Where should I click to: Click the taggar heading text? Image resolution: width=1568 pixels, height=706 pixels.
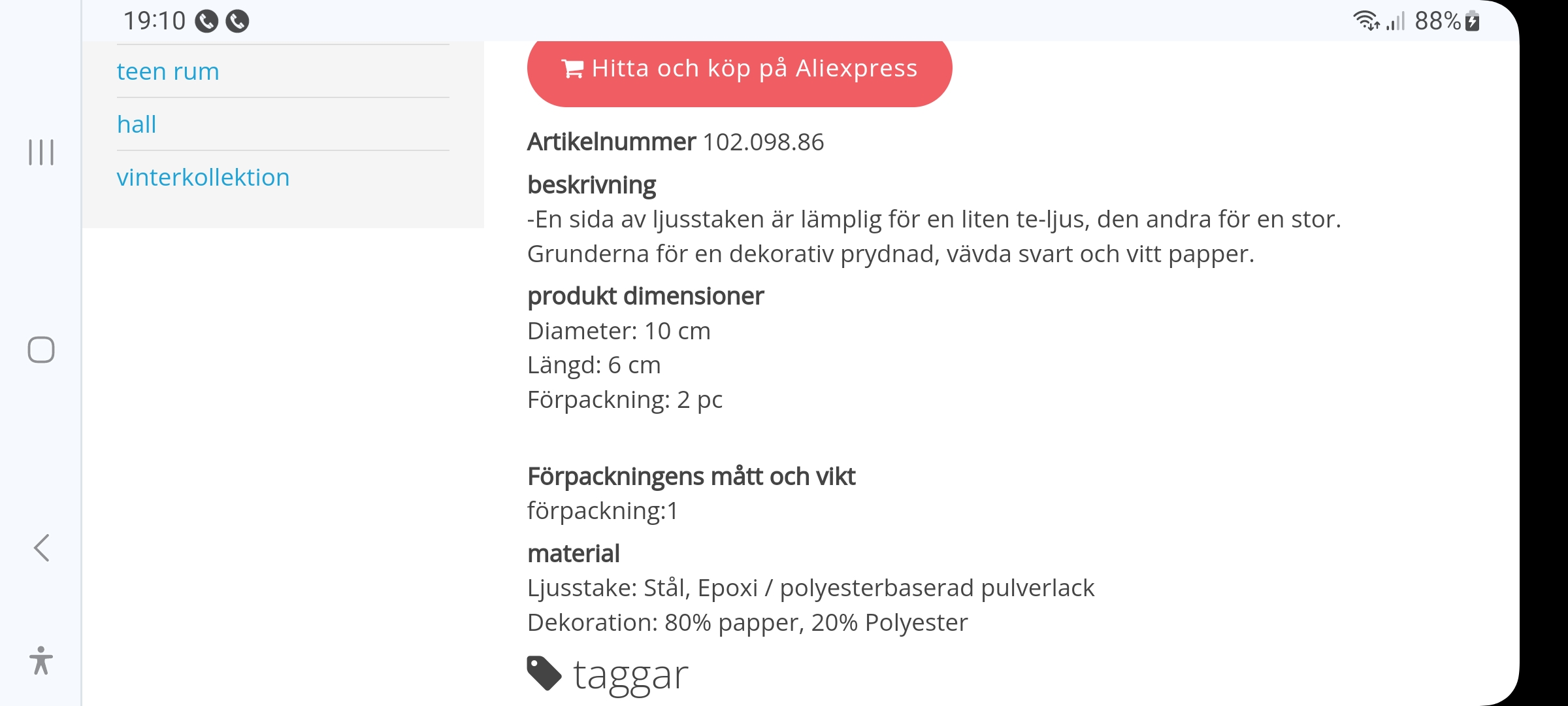click(630, 675)
